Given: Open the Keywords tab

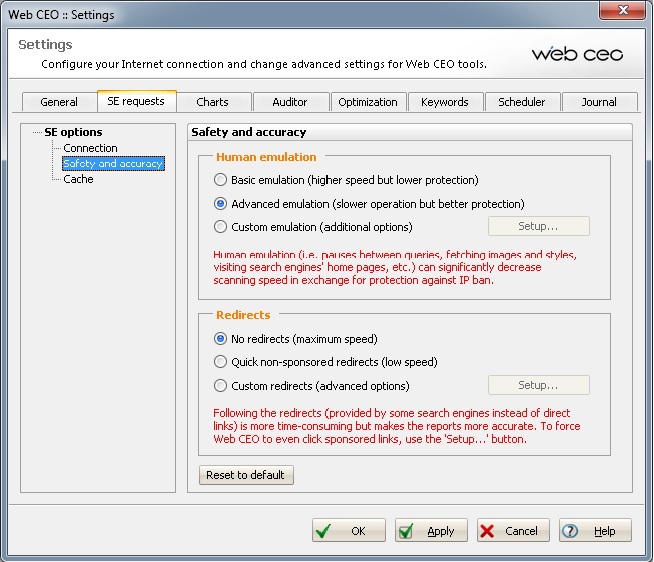Looking at the screenshot, I should pos(445,102).
